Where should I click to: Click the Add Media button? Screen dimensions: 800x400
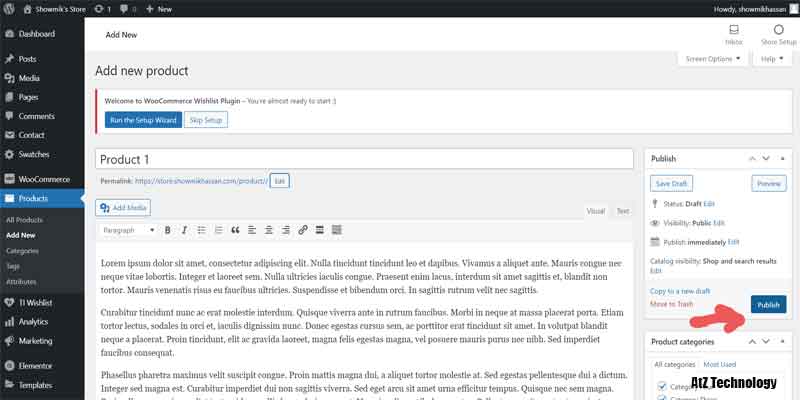(123, 207)
